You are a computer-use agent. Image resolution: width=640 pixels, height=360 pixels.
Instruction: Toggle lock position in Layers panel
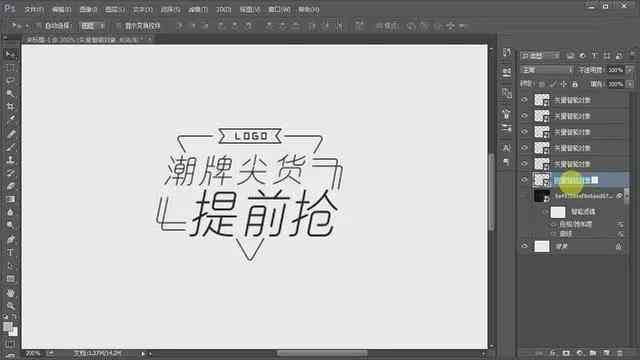point(564,84)
